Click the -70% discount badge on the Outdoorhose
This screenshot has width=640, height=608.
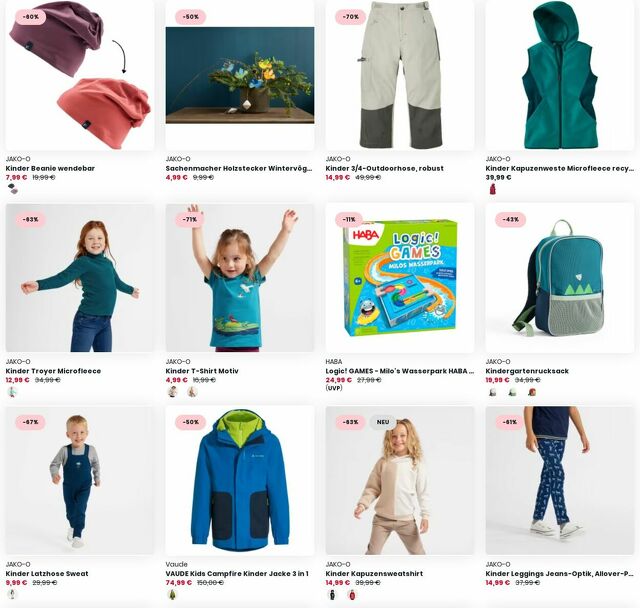tap(351, 17)
